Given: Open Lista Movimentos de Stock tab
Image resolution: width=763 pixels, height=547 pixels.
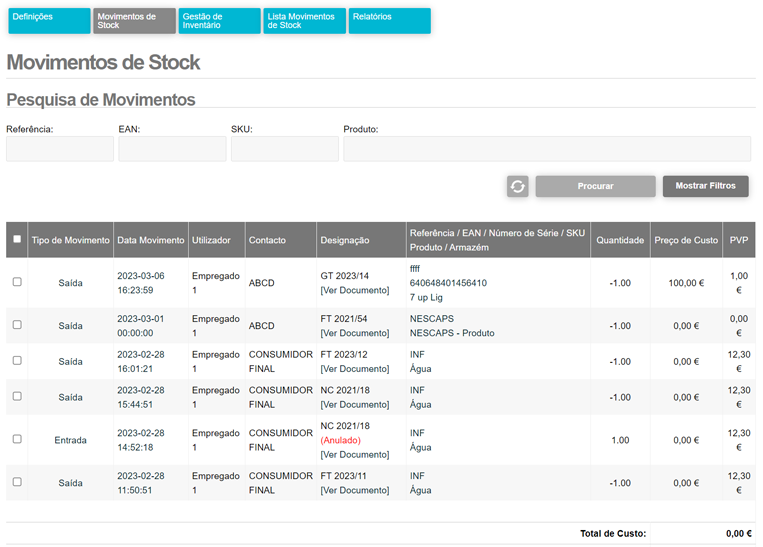Looking at the screenshot, I should pyautogui.click(x=305, y=21).
